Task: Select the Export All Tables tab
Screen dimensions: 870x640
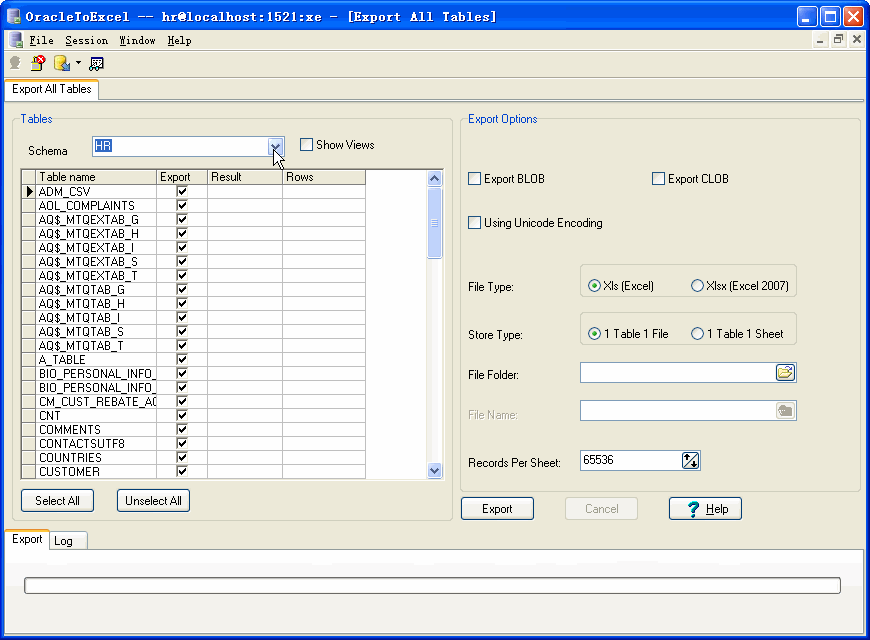Action: coord(52,89)
